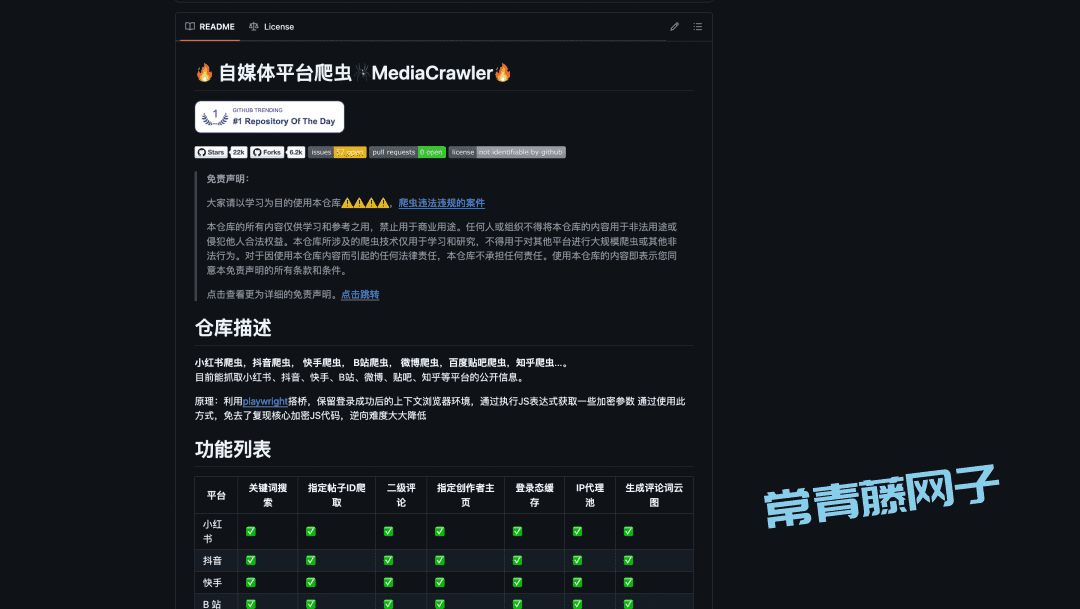Open the 爬虫违法违规的案件 link
Screen dimensions: 1080x609
click(x=441, y=202)
